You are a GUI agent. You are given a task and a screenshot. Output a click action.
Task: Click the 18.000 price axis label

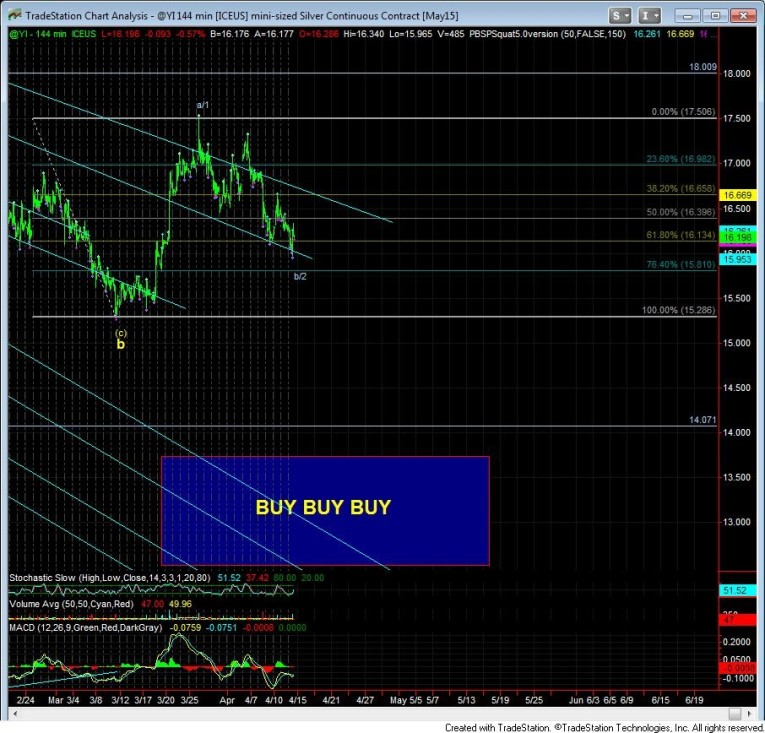pos(737,74)
